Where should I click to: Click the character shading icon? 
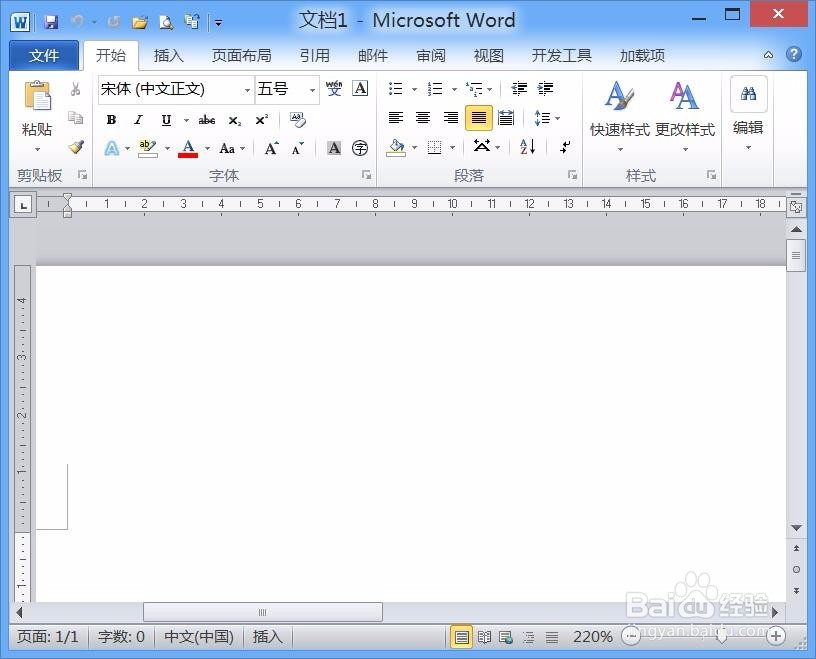click(x=334, y=148)
